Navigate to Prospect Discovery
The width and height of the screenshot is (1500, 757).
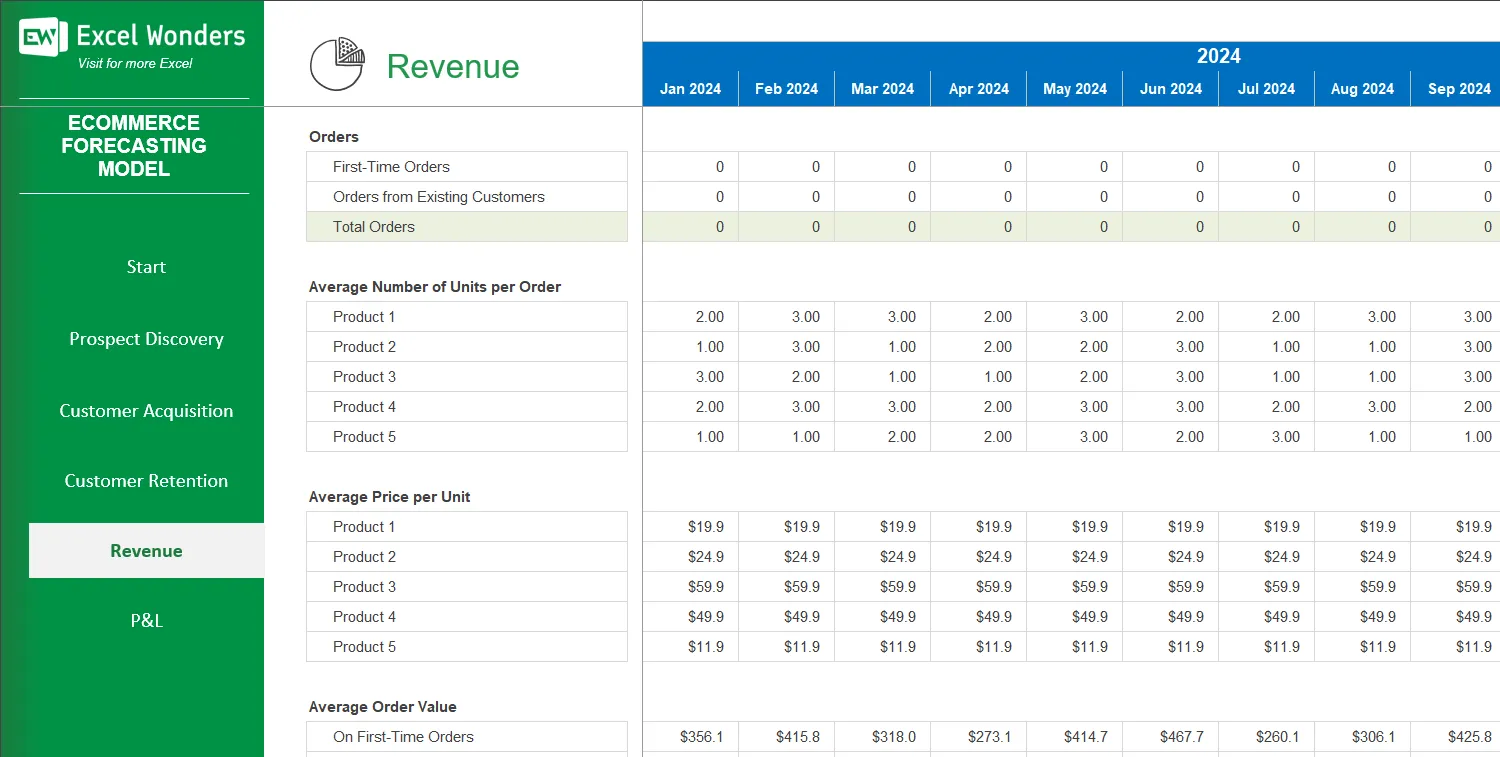[146, 339]
